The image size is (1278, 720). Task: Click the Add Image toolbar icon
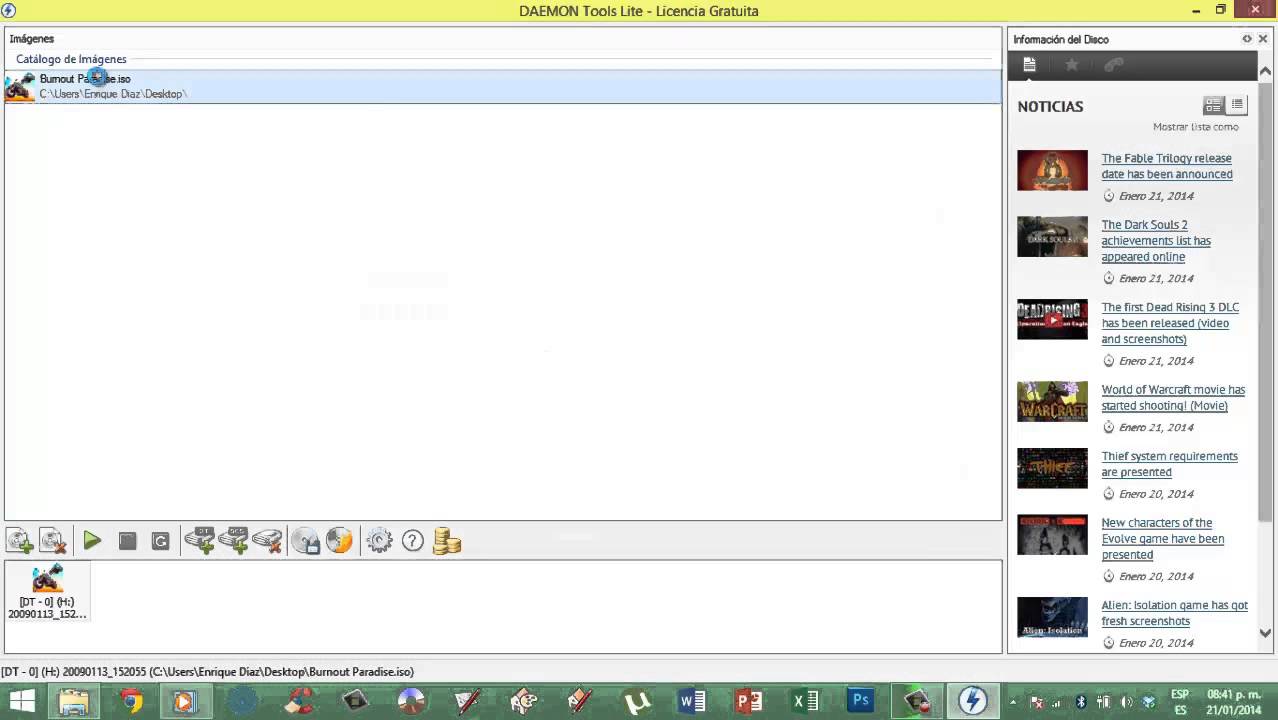[19, 541]
